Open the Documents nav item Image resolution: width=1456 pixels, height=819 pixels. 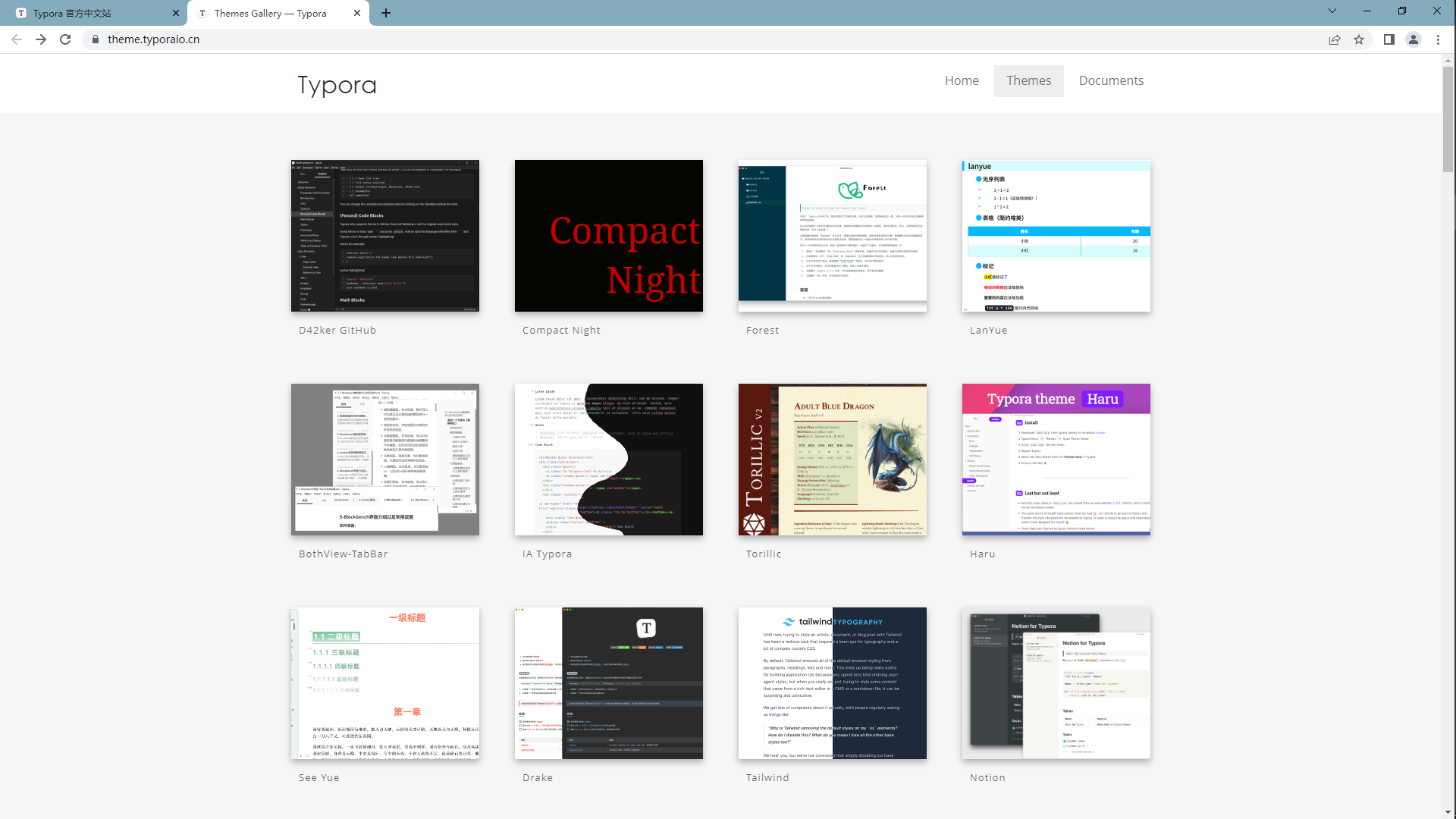point(1111,80)
